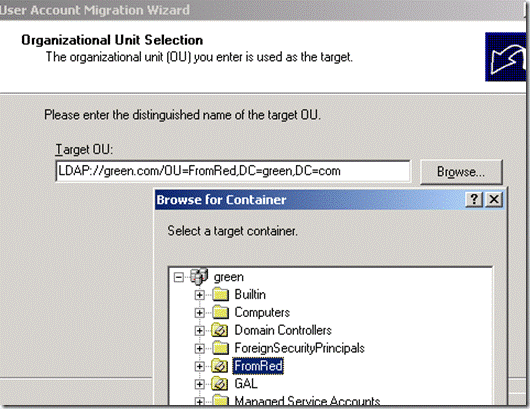
Task: Select the ForeignSecurityPrincipals container label
Action: pyautogui.click(x=299, y=348)
